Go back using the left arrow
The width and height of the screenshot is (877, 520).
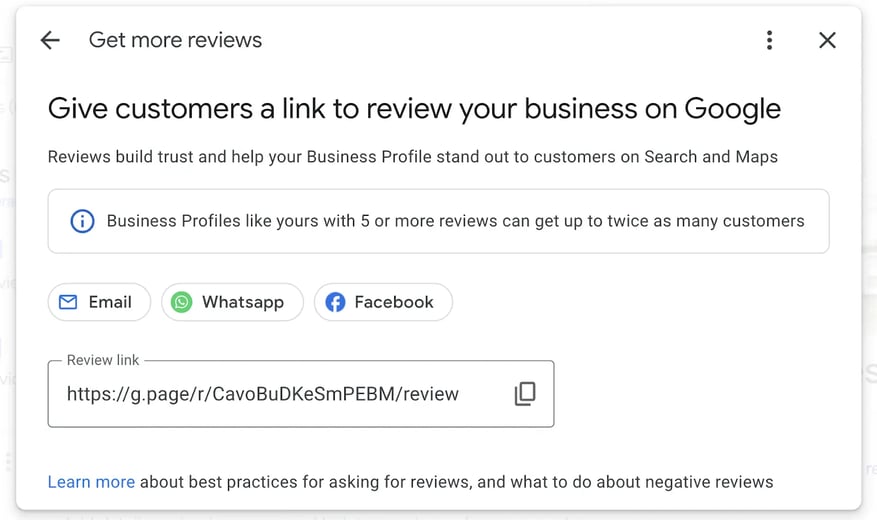click(50, 40)
